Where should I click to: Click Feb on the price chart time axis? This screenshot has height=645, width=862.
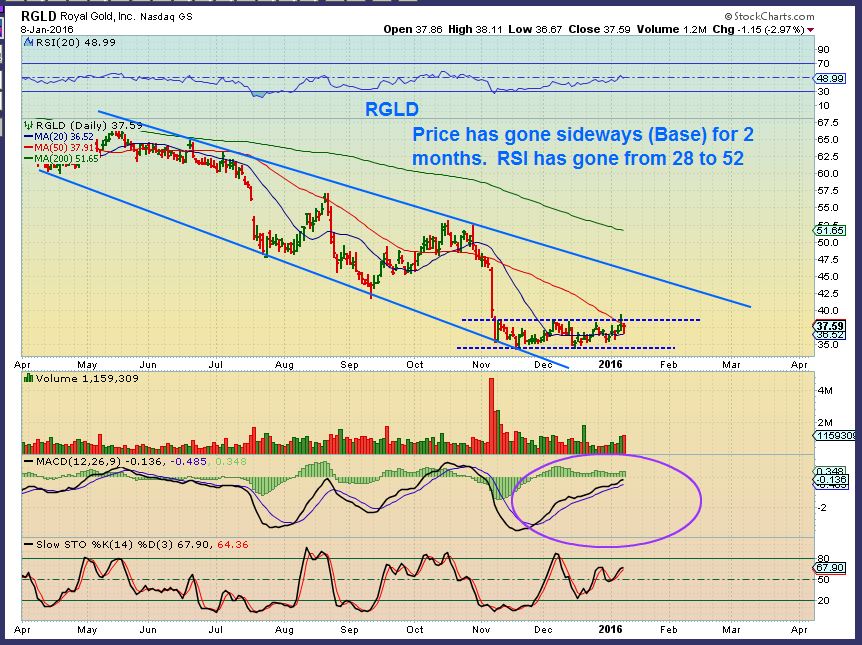click(668, 365)
